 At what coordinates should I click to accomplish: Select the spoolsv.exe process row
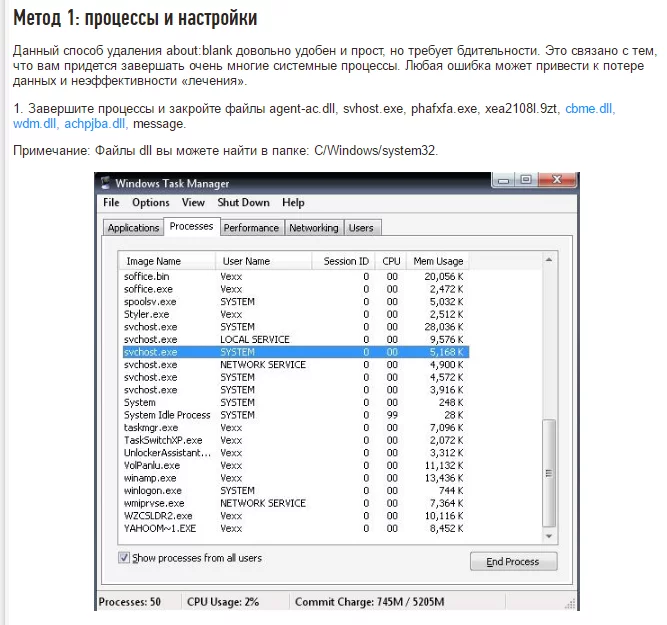[x=294, y=302]
